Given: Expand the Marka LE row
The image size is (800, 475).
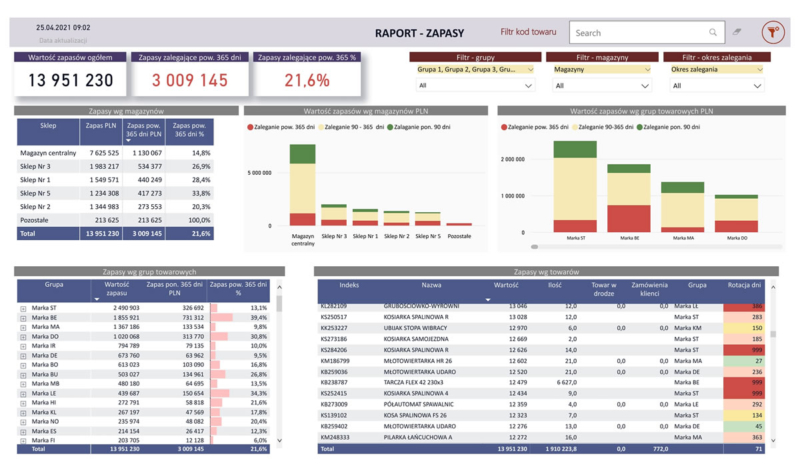Looking at the screenshot, I should (x=23, y=394).
